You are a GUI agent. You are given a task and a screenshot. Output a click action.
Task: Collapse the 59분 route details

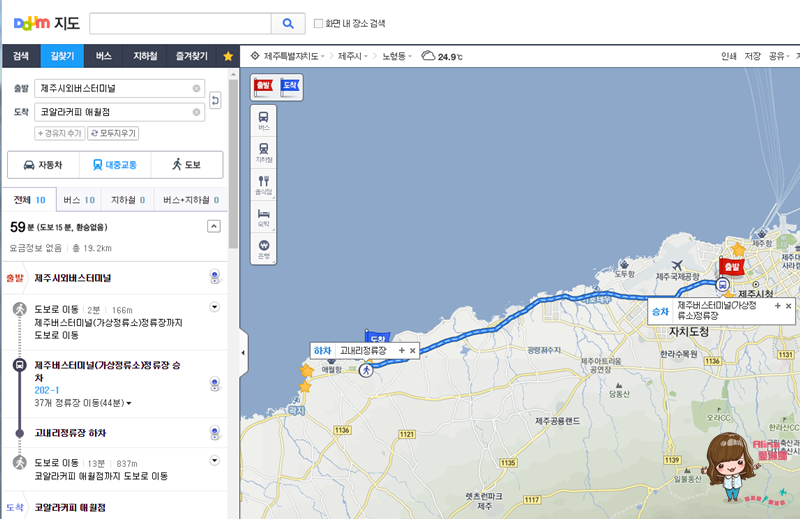pos(214,227)
